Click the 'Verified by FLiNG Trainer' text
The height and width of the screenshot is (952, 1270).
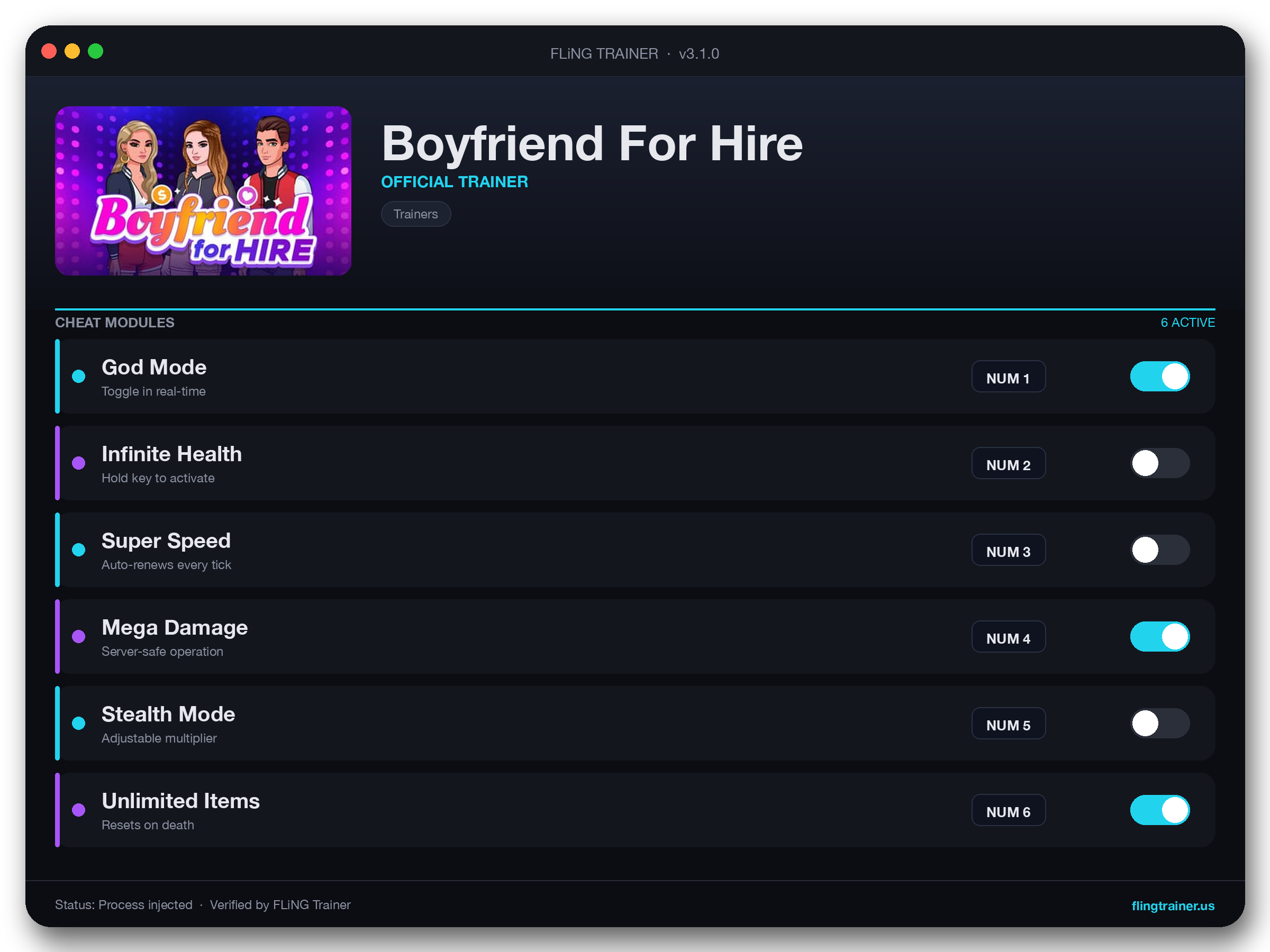(x=280, y=905)
